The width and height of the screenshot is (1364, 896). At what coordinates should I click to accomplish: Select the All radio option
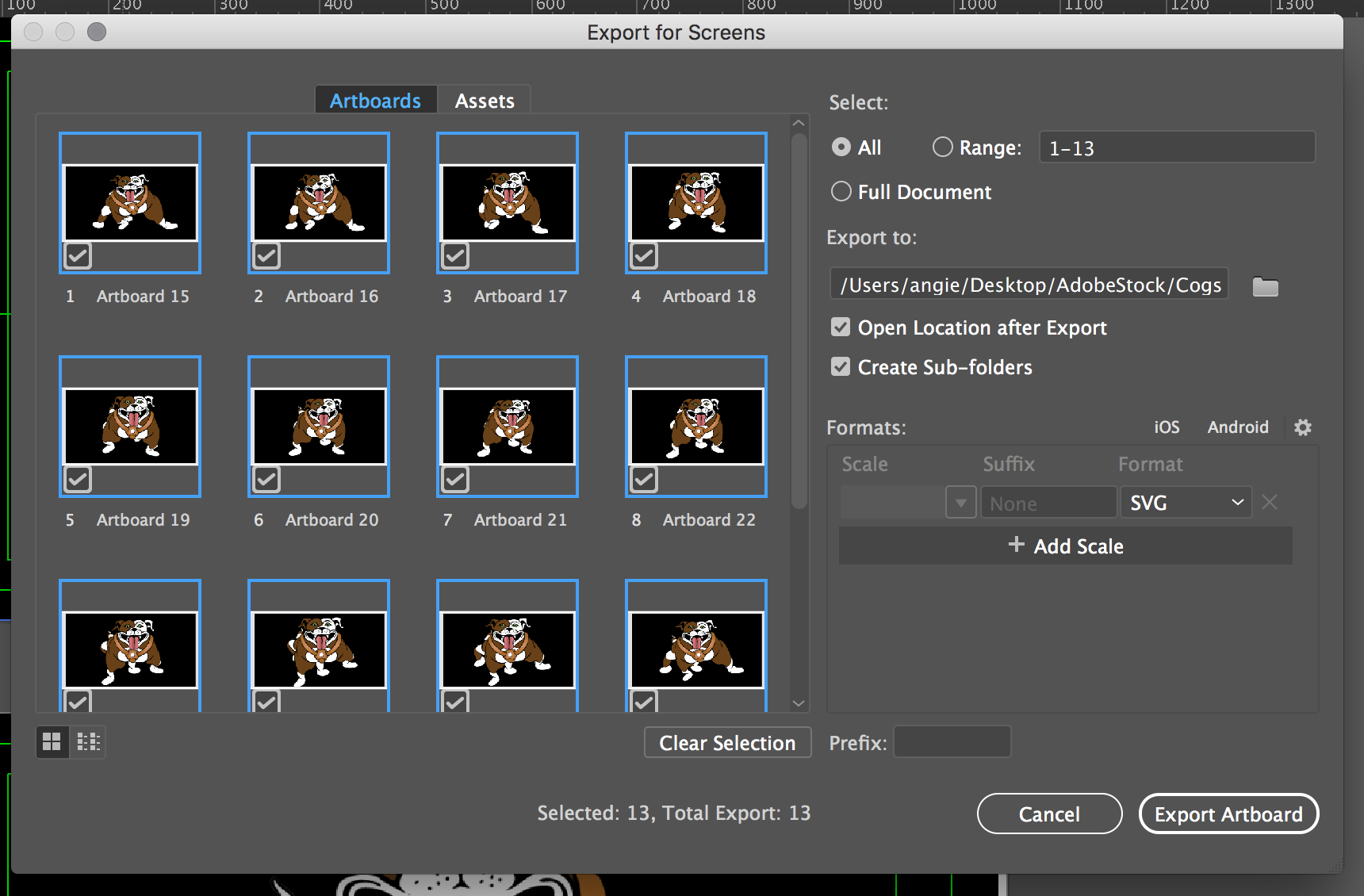point(841,147)
